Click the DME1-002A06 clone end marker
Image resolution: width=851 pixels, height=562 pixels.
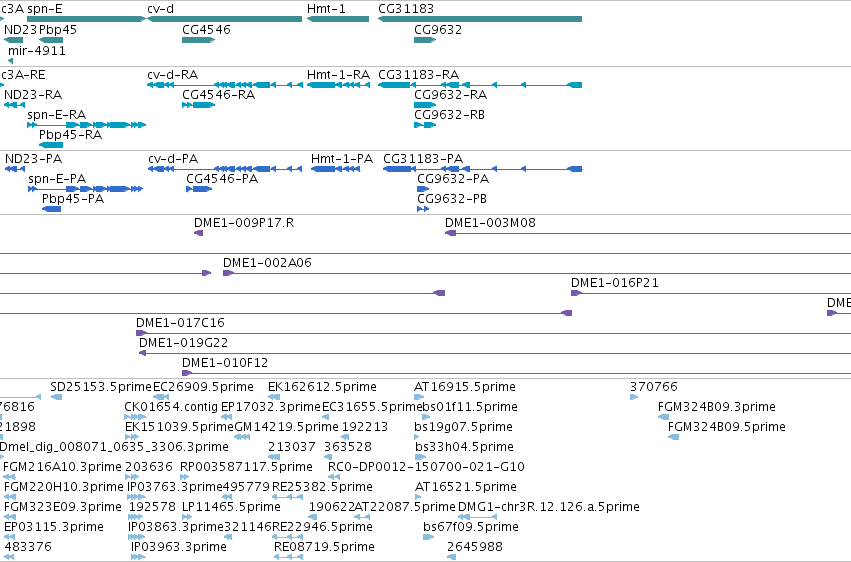click(228, 273)
